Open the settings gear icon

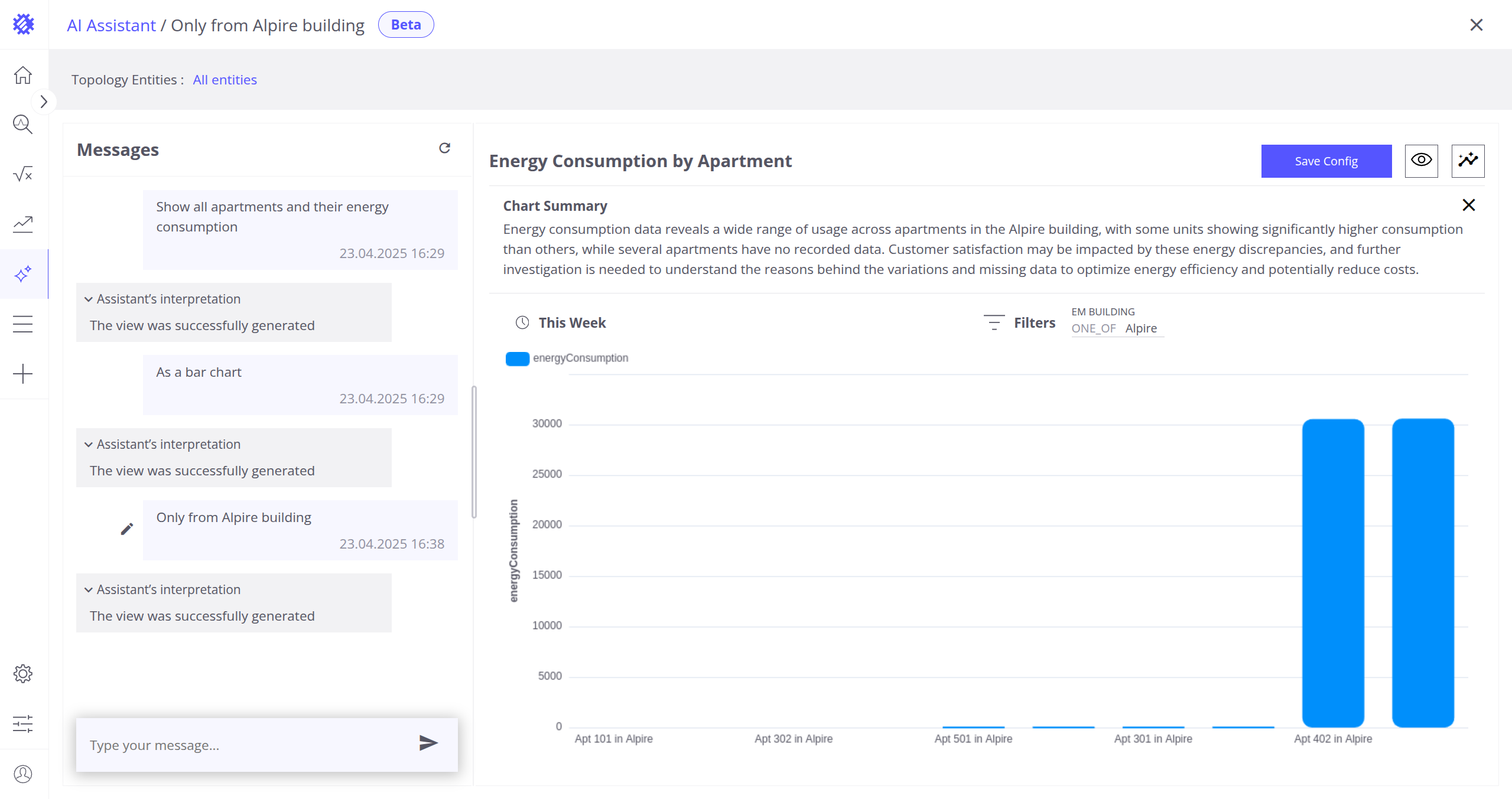click(x=23, y=674)
